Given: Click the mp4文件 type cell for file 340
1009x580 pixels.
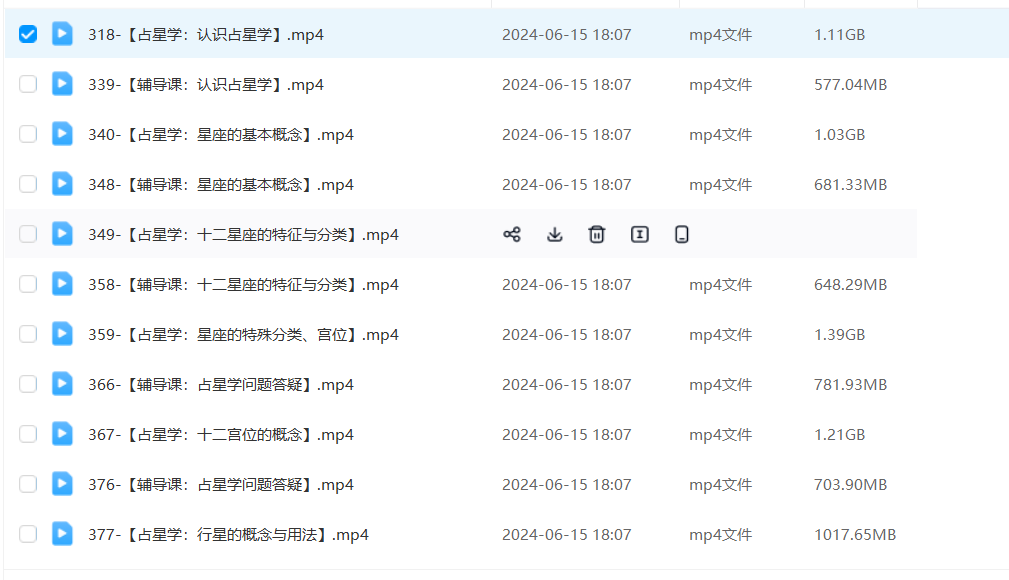Looking at the screenshot, I should (x=720, y=135).
